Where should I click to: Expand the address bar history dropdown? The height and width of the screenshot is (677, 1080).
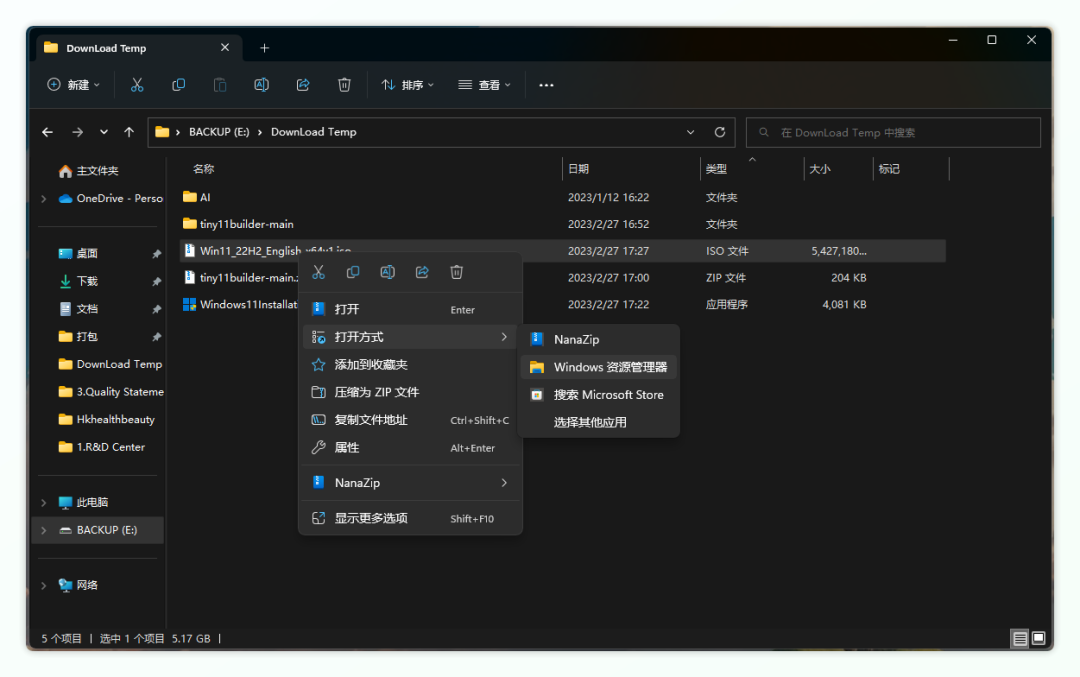coord(690,132)
